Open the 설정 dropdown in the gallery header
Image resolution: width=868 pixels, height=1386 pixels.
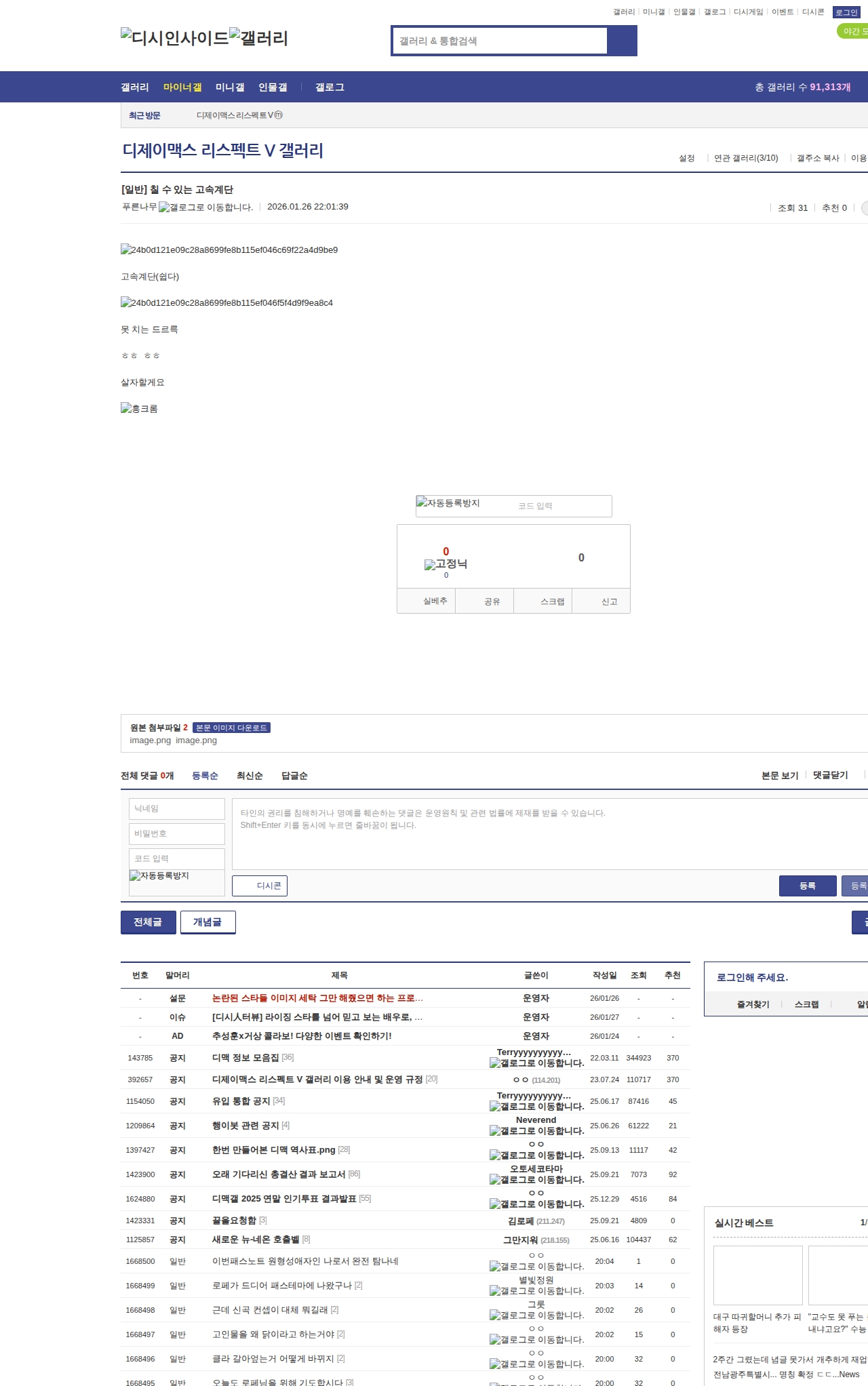point(686,158)
